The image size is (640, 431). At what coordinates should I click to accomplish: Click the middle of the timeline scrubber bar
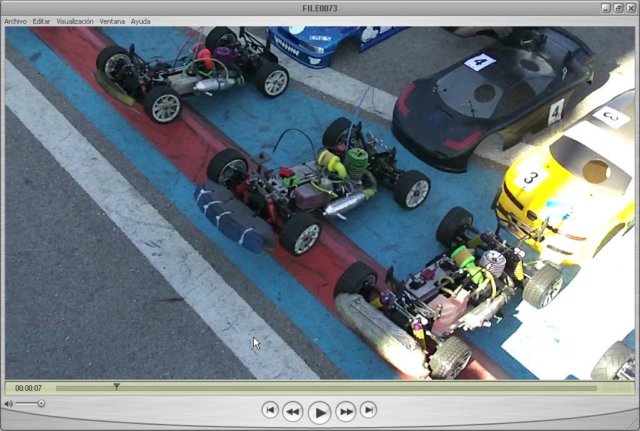pos(326,388)
